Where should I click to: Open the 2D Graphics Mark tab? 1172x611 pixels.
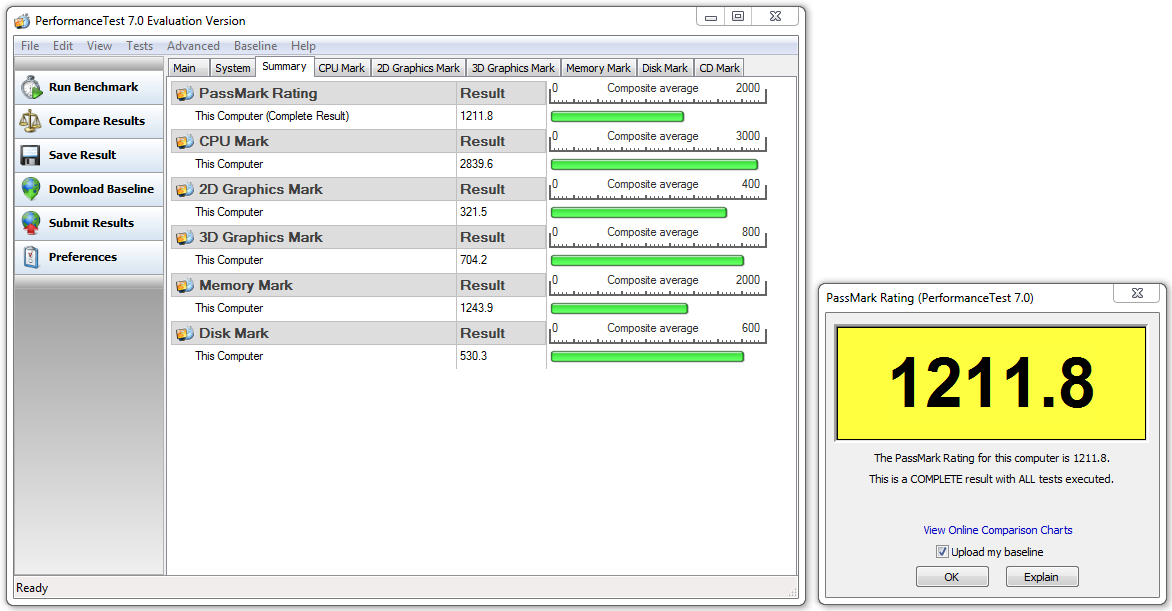click(x=418, y=67)
